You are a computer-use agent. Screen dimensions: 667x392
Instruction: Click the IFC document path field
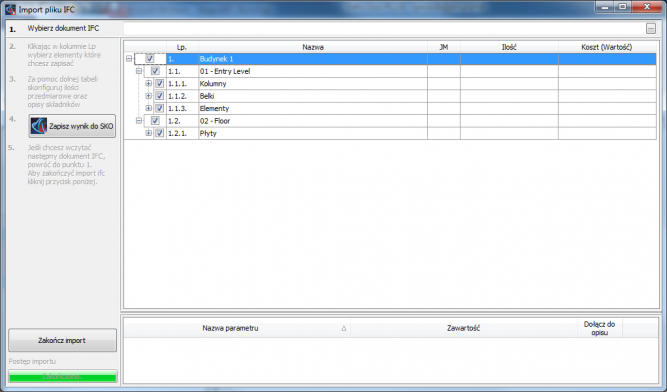[384, 28]
